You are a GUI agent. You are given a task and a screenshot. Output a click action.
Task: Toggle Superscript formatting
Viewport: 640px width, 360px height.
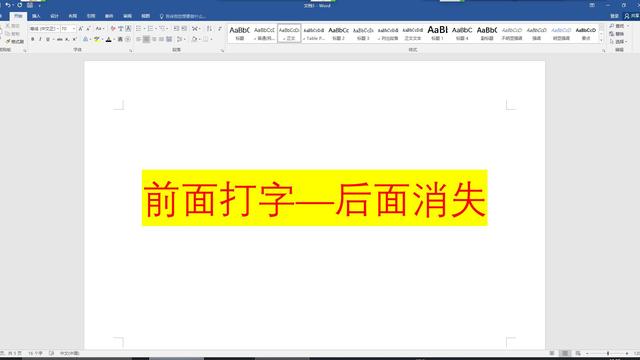[75, 39]
